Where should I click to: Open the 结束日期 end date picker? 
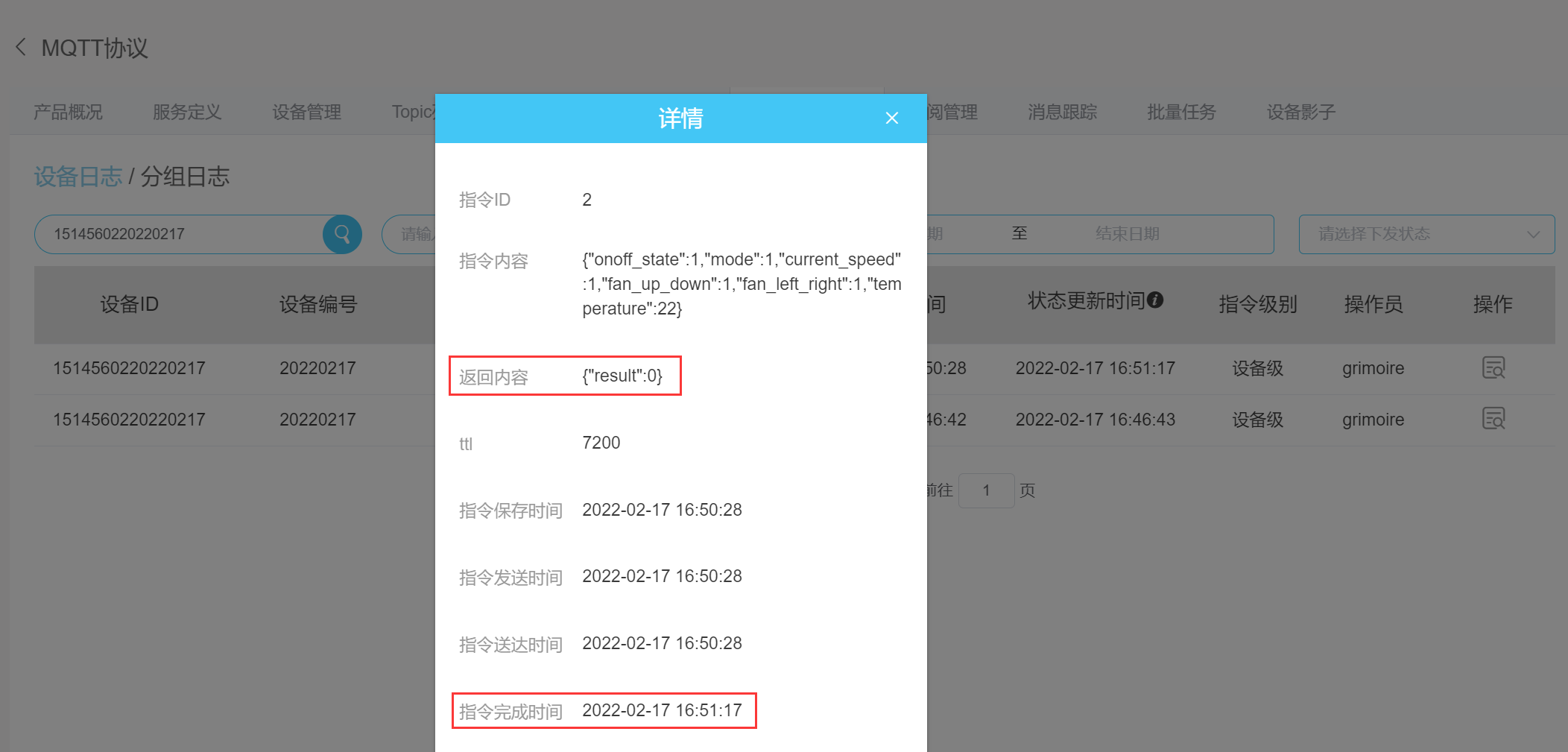[1125, 233]
